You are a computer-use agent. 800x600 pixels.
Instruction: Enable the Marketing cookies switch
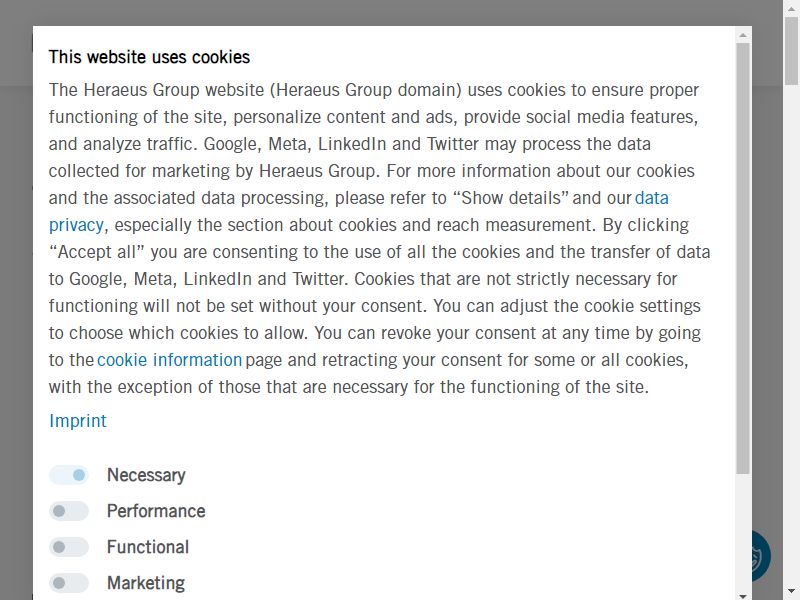(x=69, y=583)
